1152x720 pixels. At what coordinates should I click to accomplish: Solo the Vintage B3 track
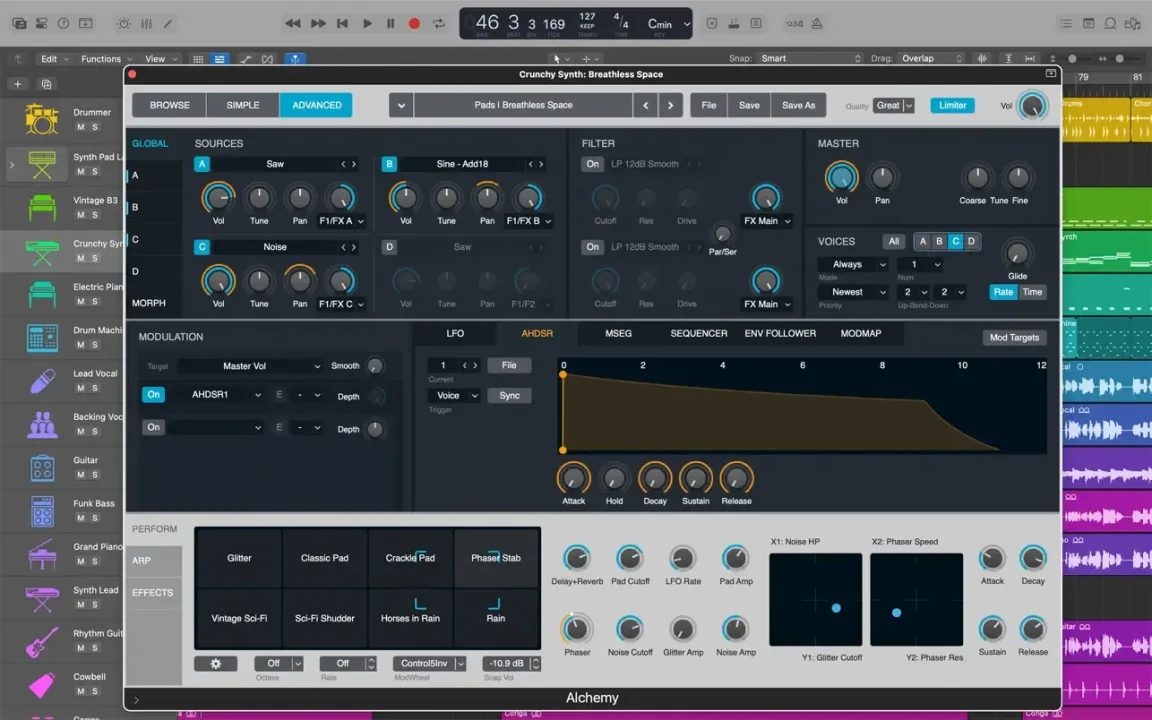95,215
